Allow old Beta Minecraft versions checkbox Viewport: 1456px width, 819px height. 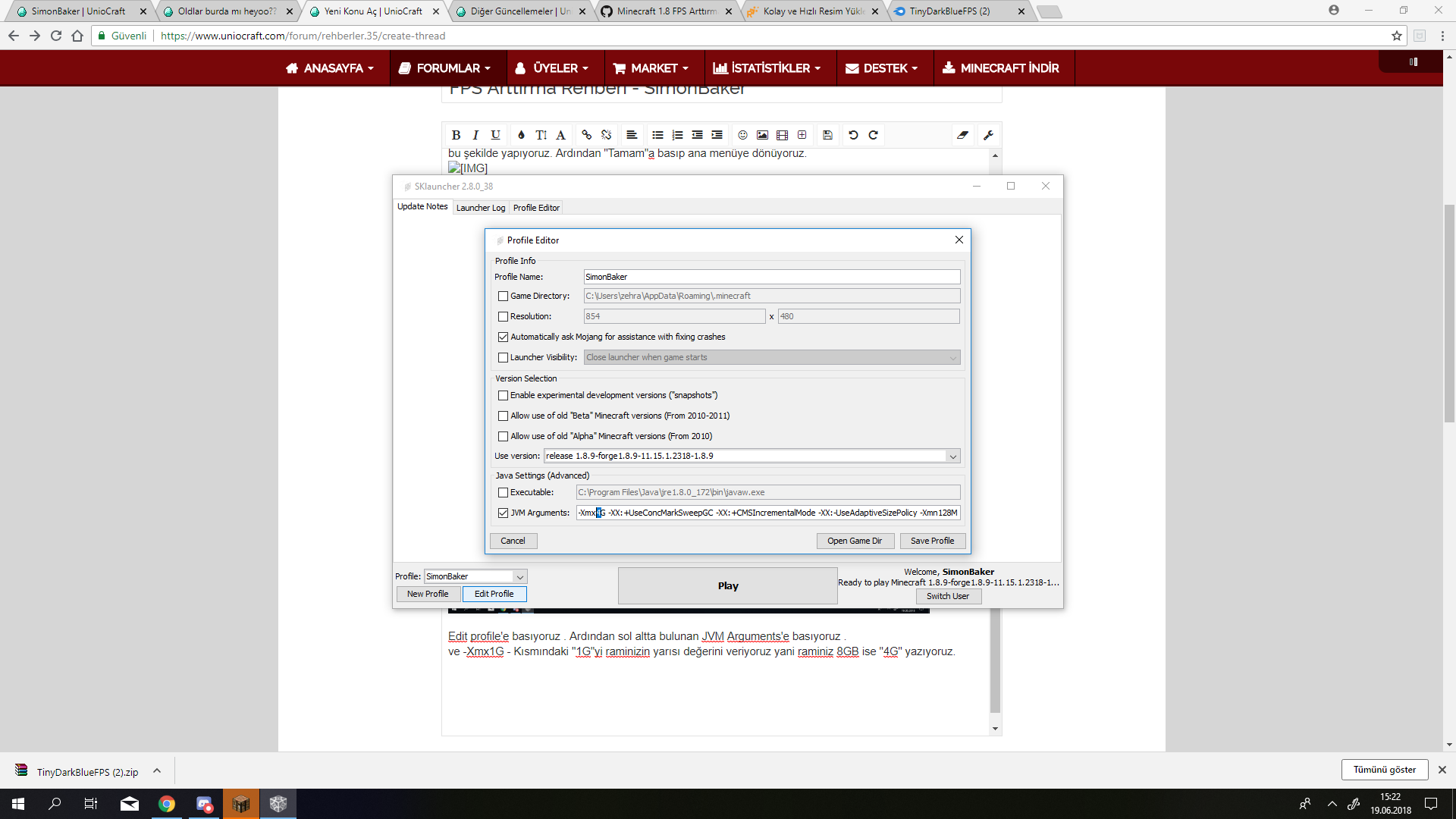pyautogui.click(x=503, y=416)
